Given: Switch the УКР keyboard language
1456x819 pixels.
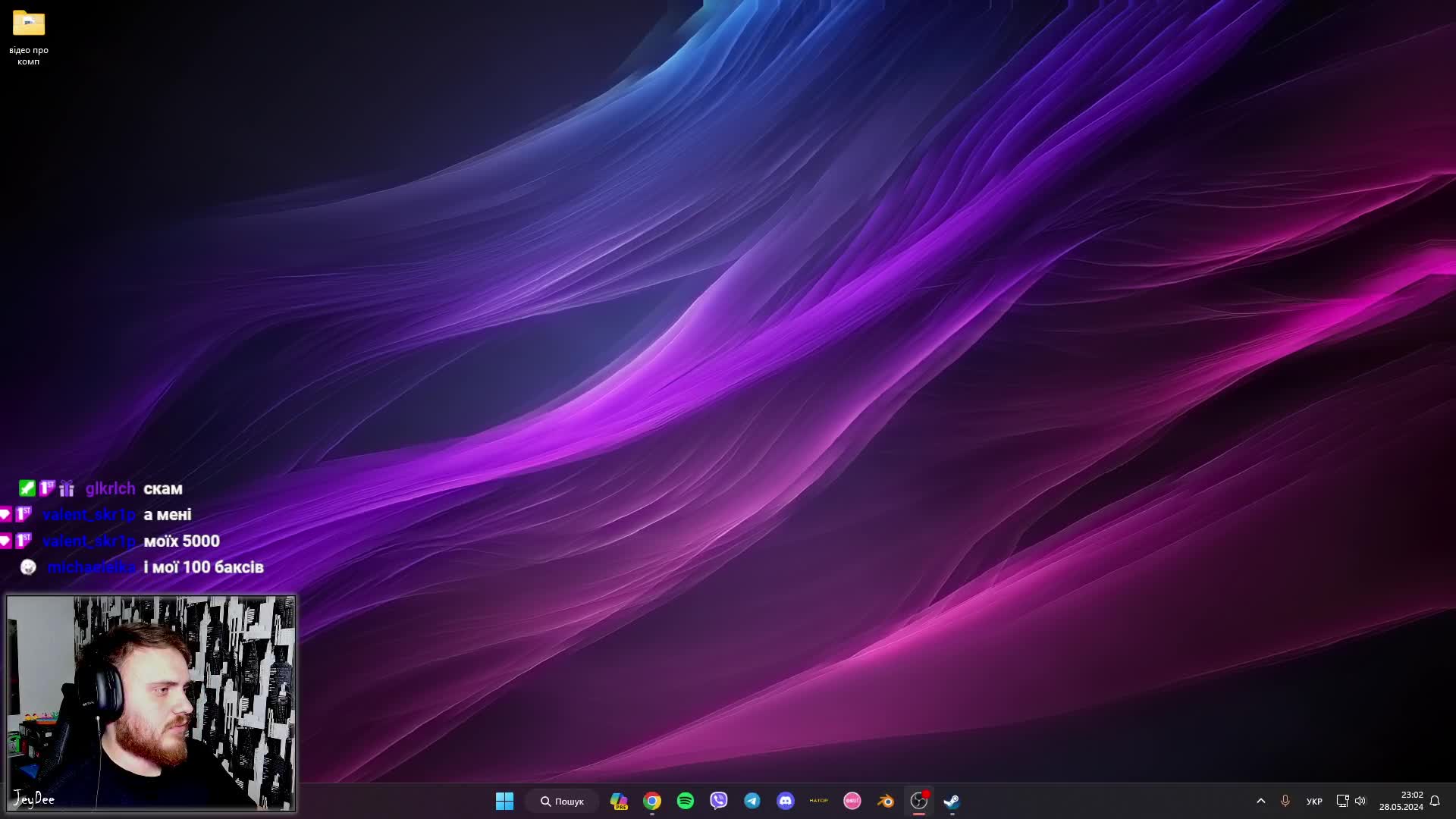Looking at the screenshot, I should [x=1314, y=801].
